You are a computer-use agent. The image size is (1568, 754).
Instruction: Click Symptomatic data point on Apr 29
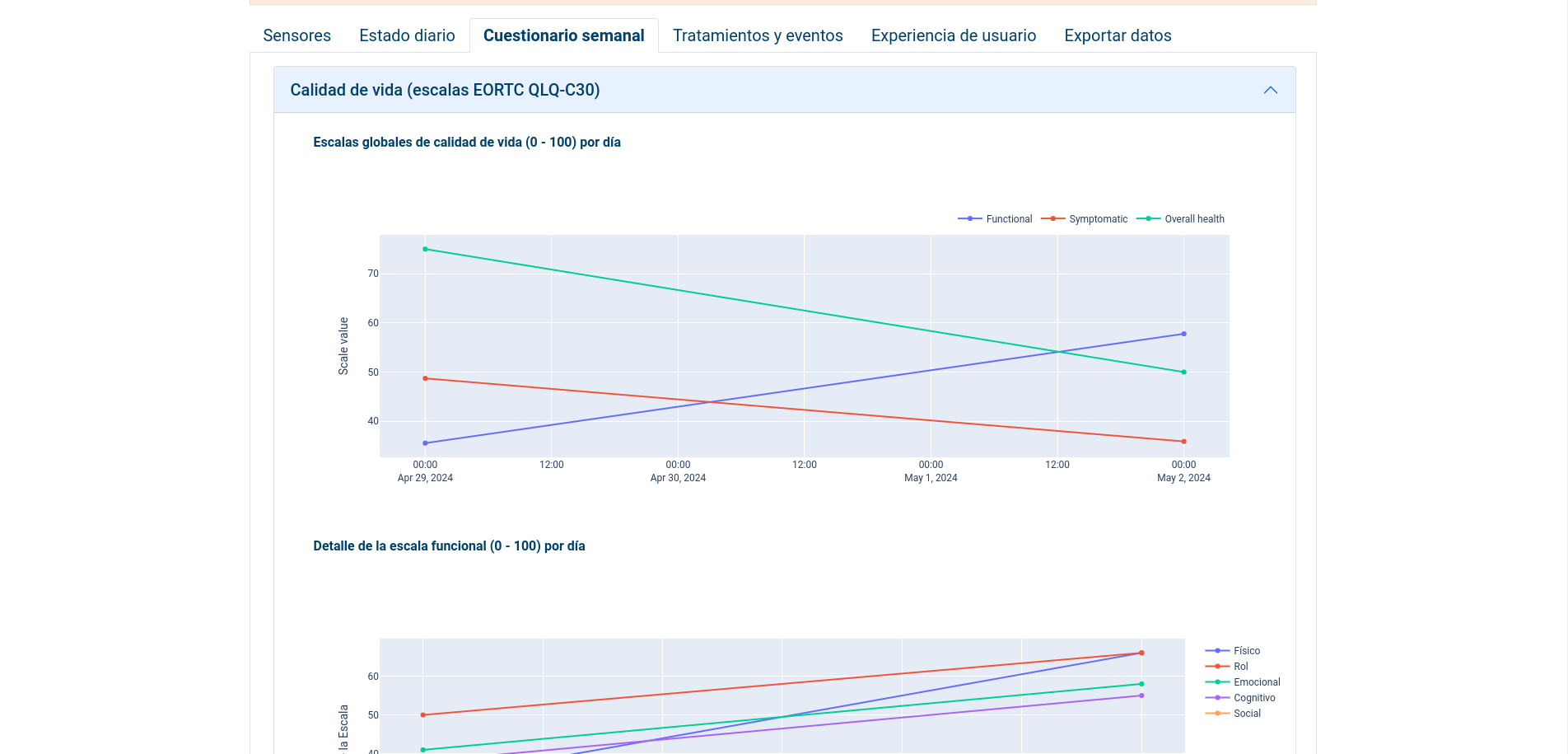pos(425,378)
